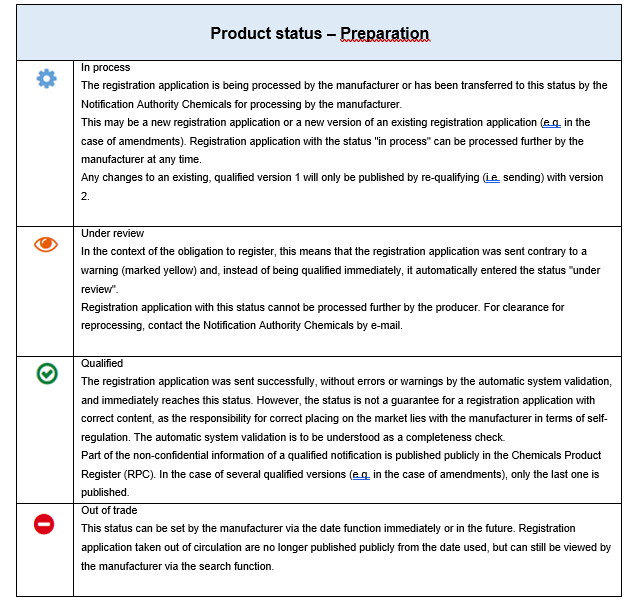638x606 pixels.
Task: Click the "Qualified" status heading
Action: point(102,363)
